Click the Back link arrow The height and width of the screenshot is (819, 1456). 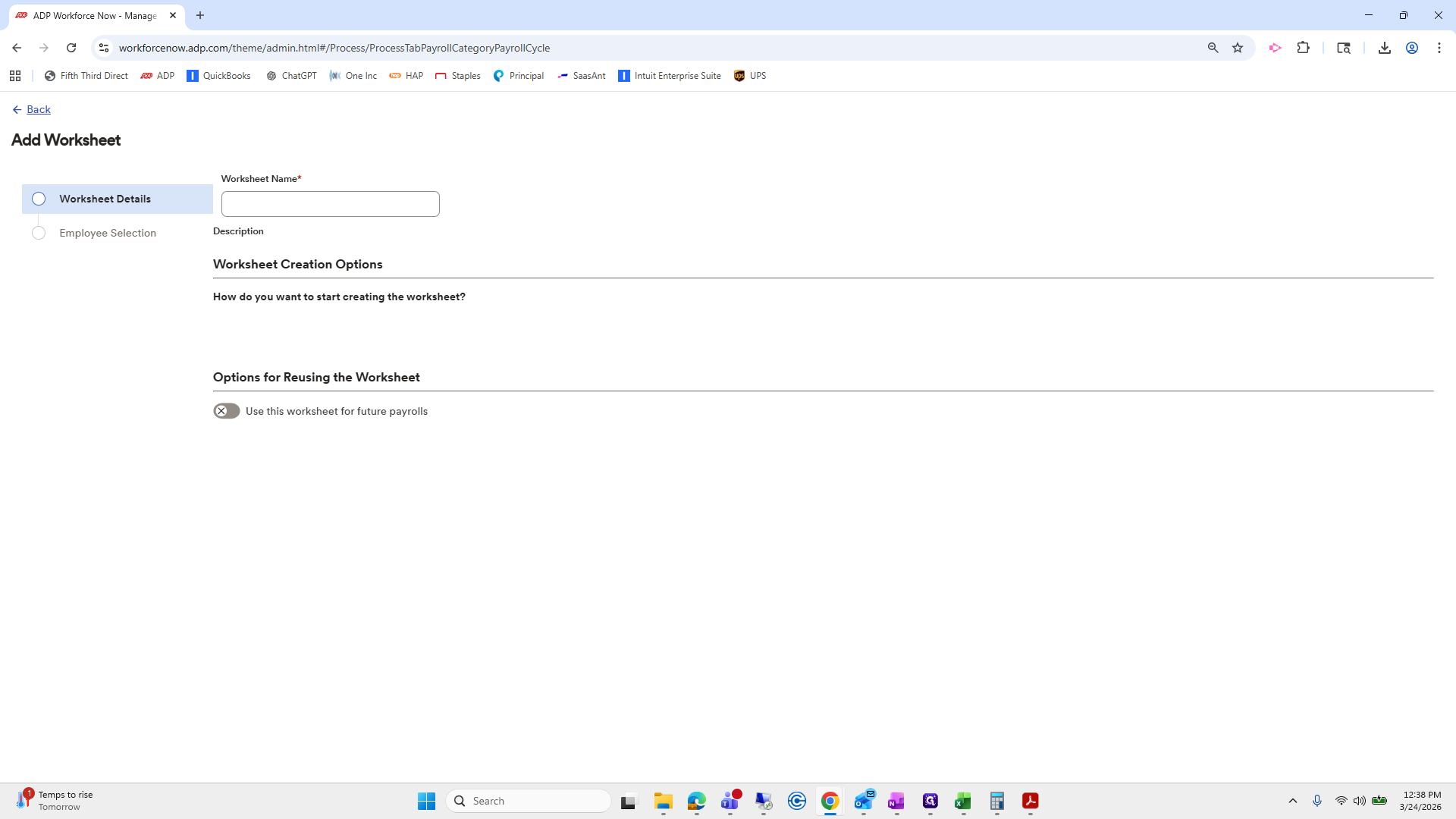[x=17, y=110]
